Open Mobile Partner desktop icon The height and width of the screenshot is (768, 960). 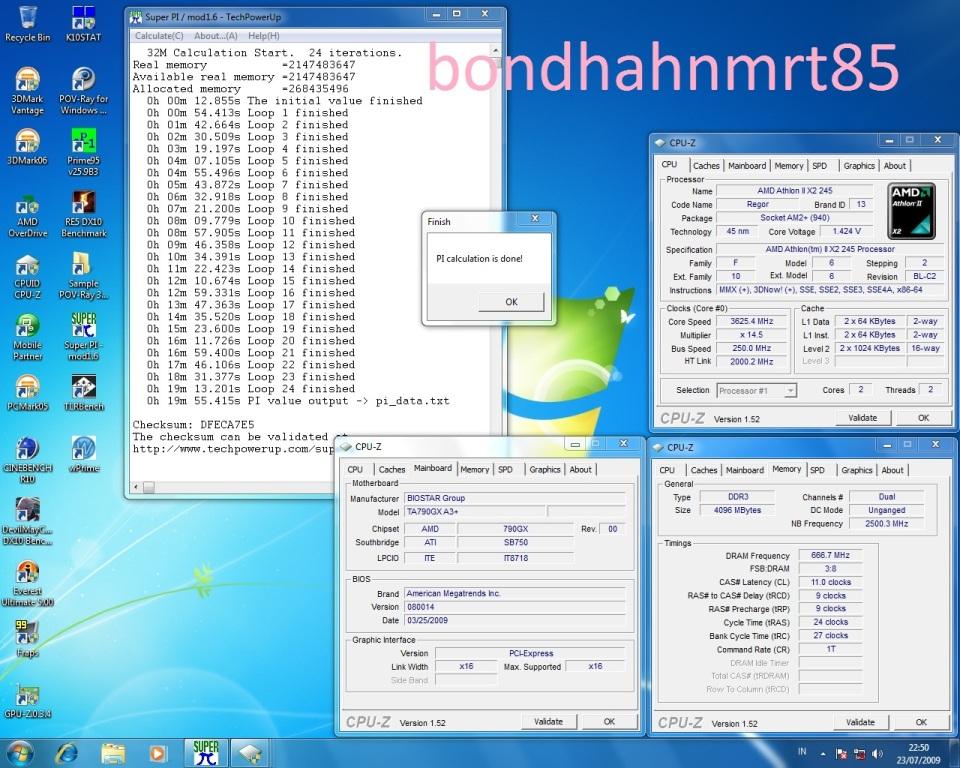[x=28, y=337]
